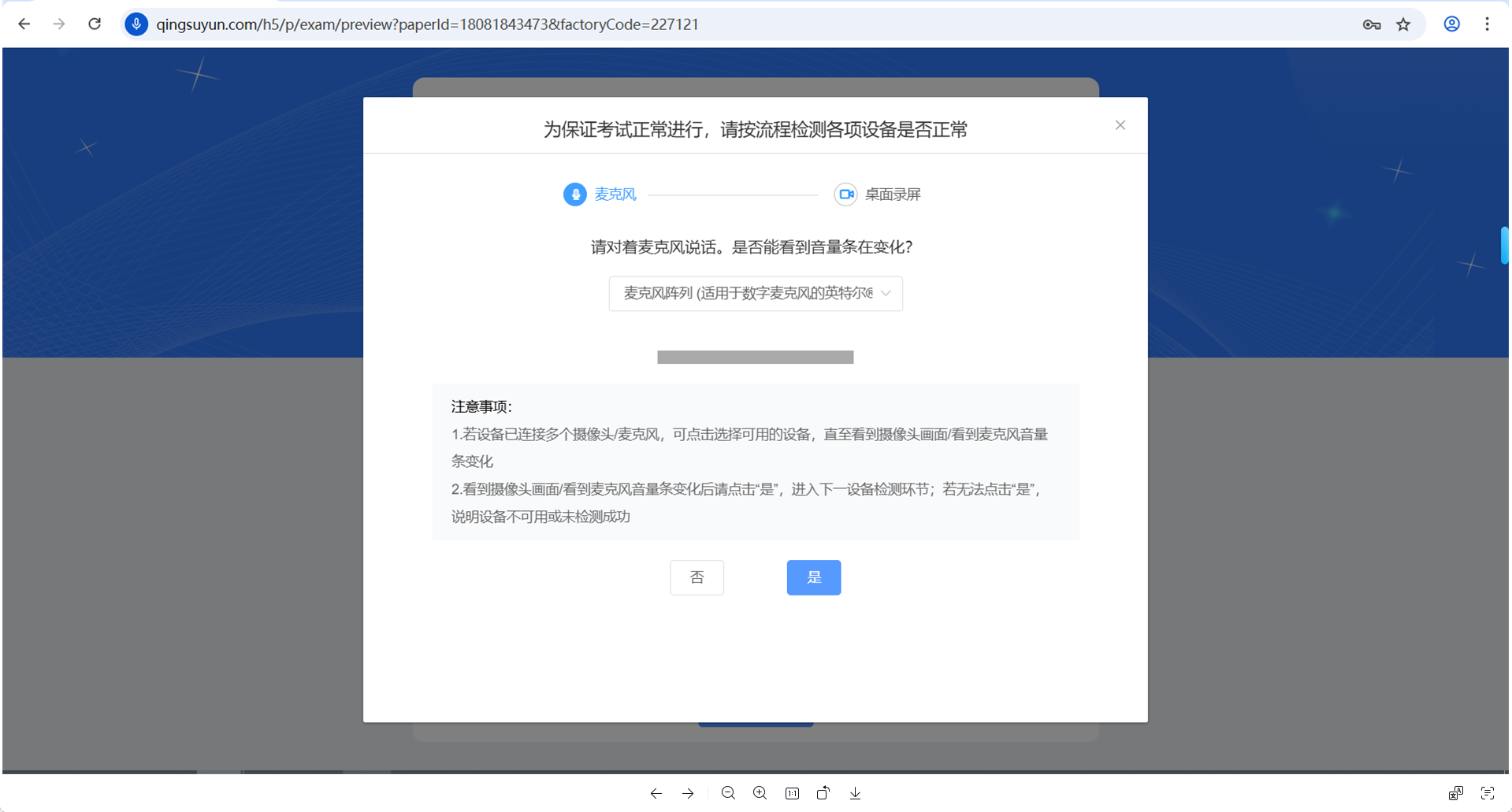Click the text recognition scan icon
This screenshot has height=812, width=1512.
pyautogui.click(x=1487, y=793)
